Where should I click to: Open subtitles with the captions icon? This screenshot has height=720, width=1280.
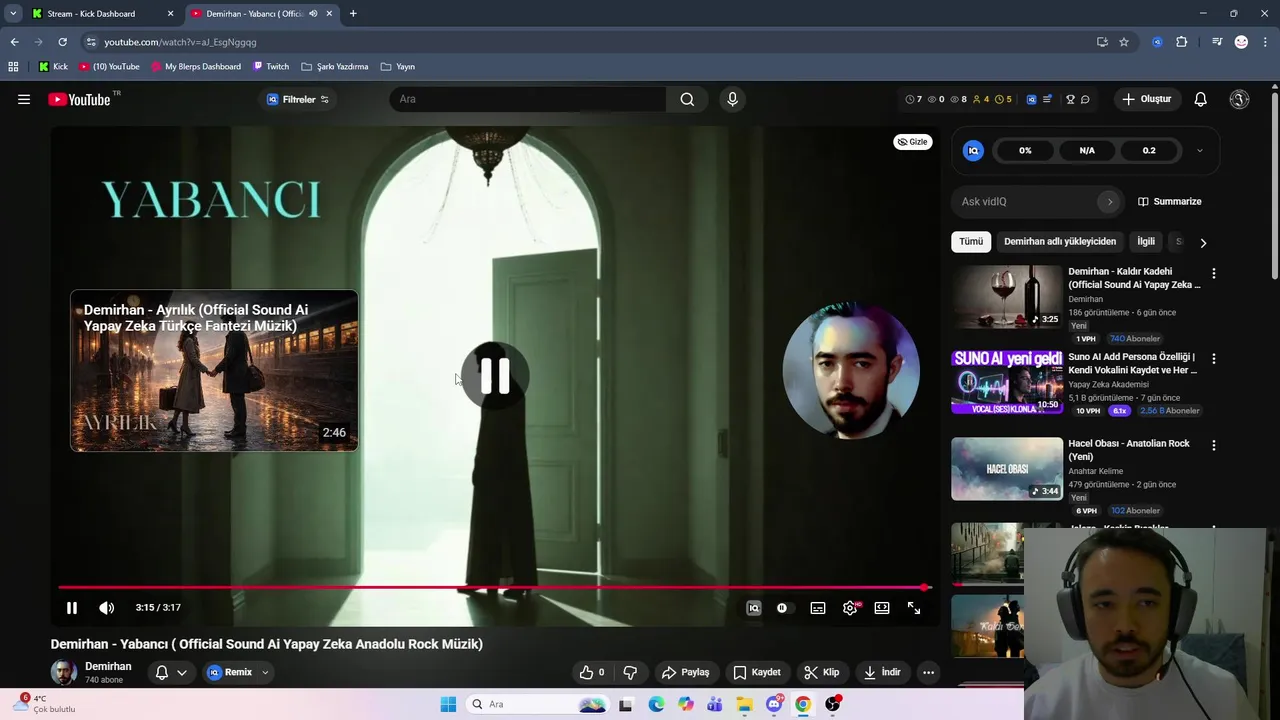click(x=818, y=608)
